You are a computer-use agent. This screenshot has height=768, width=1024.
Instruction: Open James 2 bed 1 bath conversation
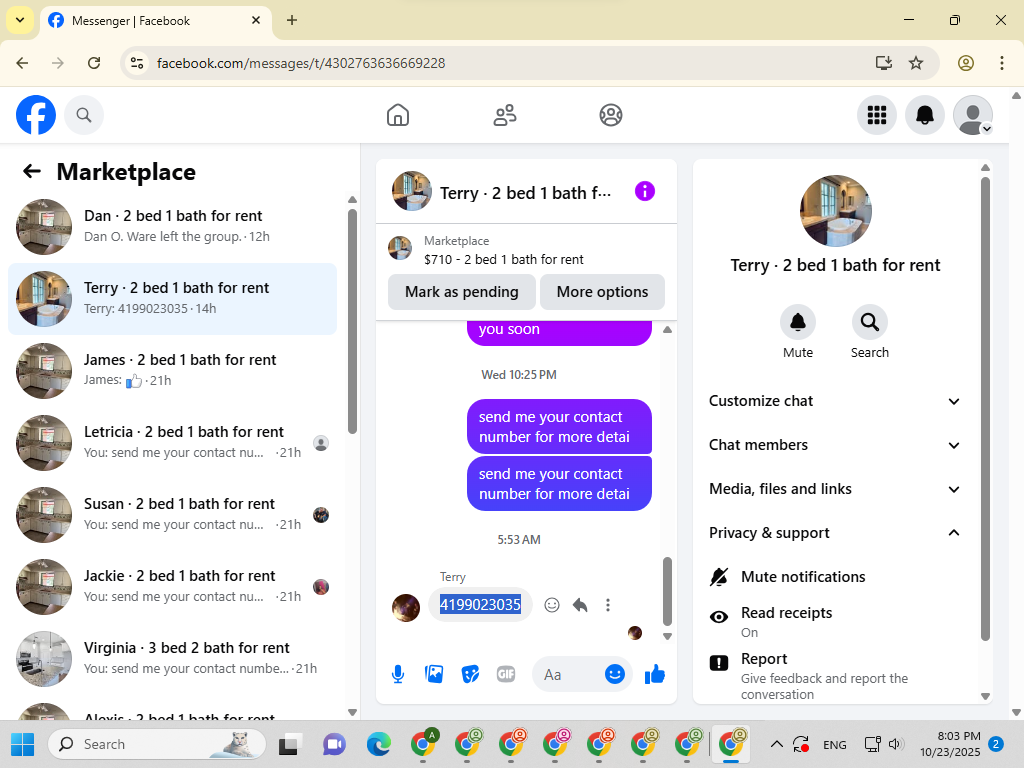click(x=172, y=371)
